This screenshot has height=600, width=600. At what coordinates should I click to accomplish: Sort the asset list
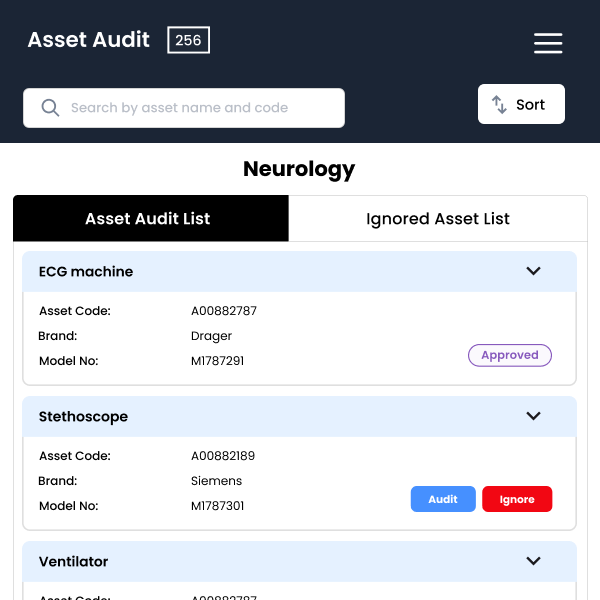tap(521, 105)
